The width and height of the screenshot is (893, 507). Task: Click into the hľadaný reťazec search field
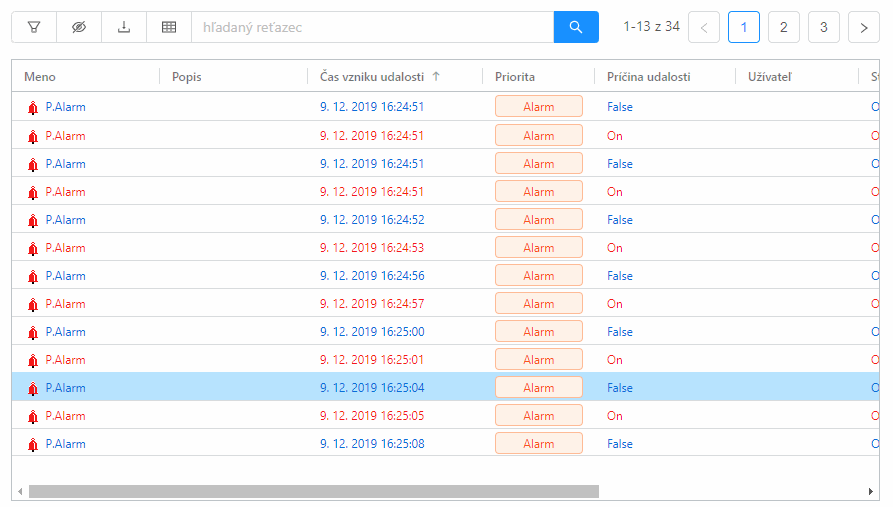(x=372, y=27)
